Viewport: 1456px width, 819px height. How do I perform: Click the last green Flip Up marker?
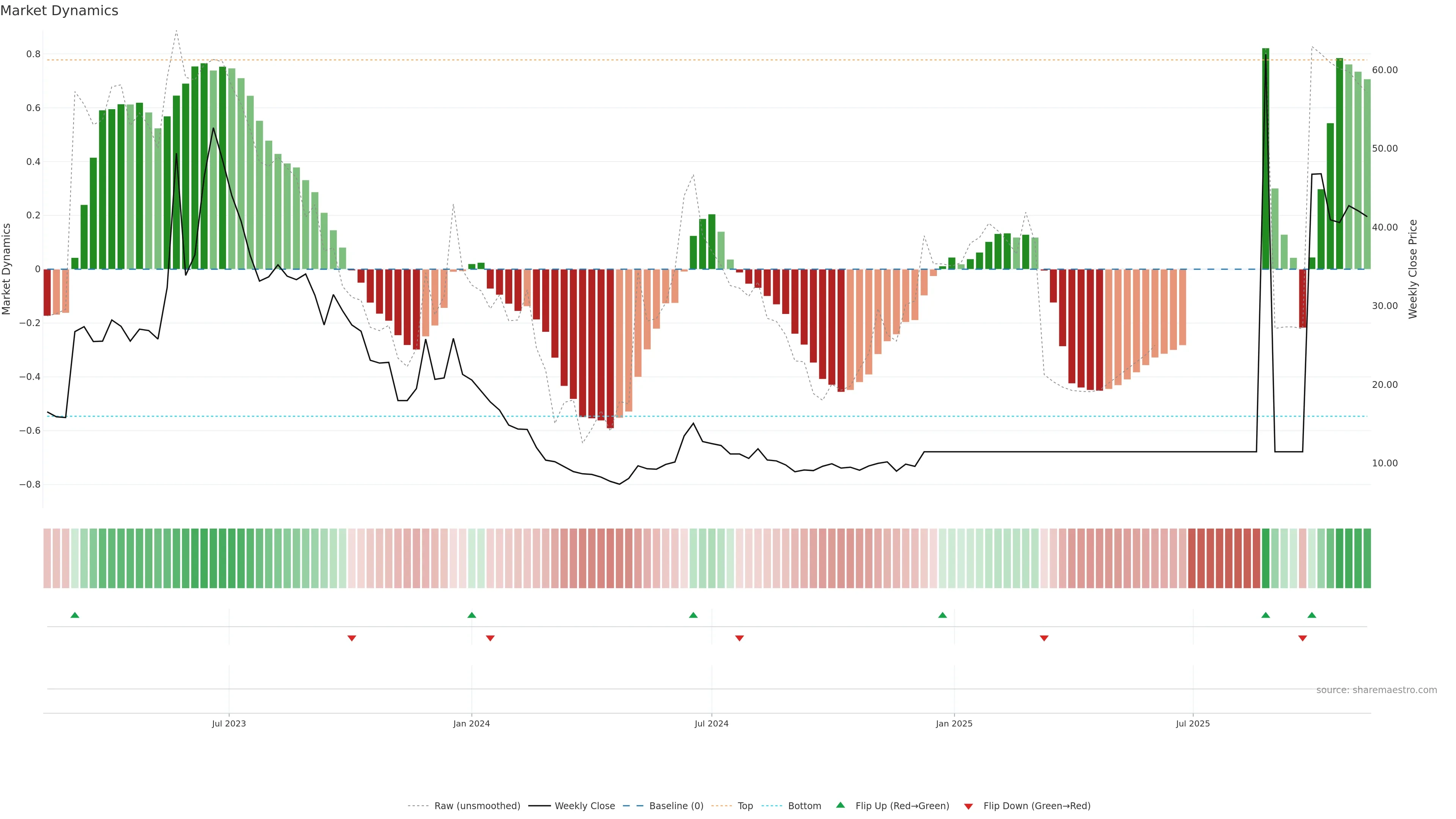(1312, 615)
